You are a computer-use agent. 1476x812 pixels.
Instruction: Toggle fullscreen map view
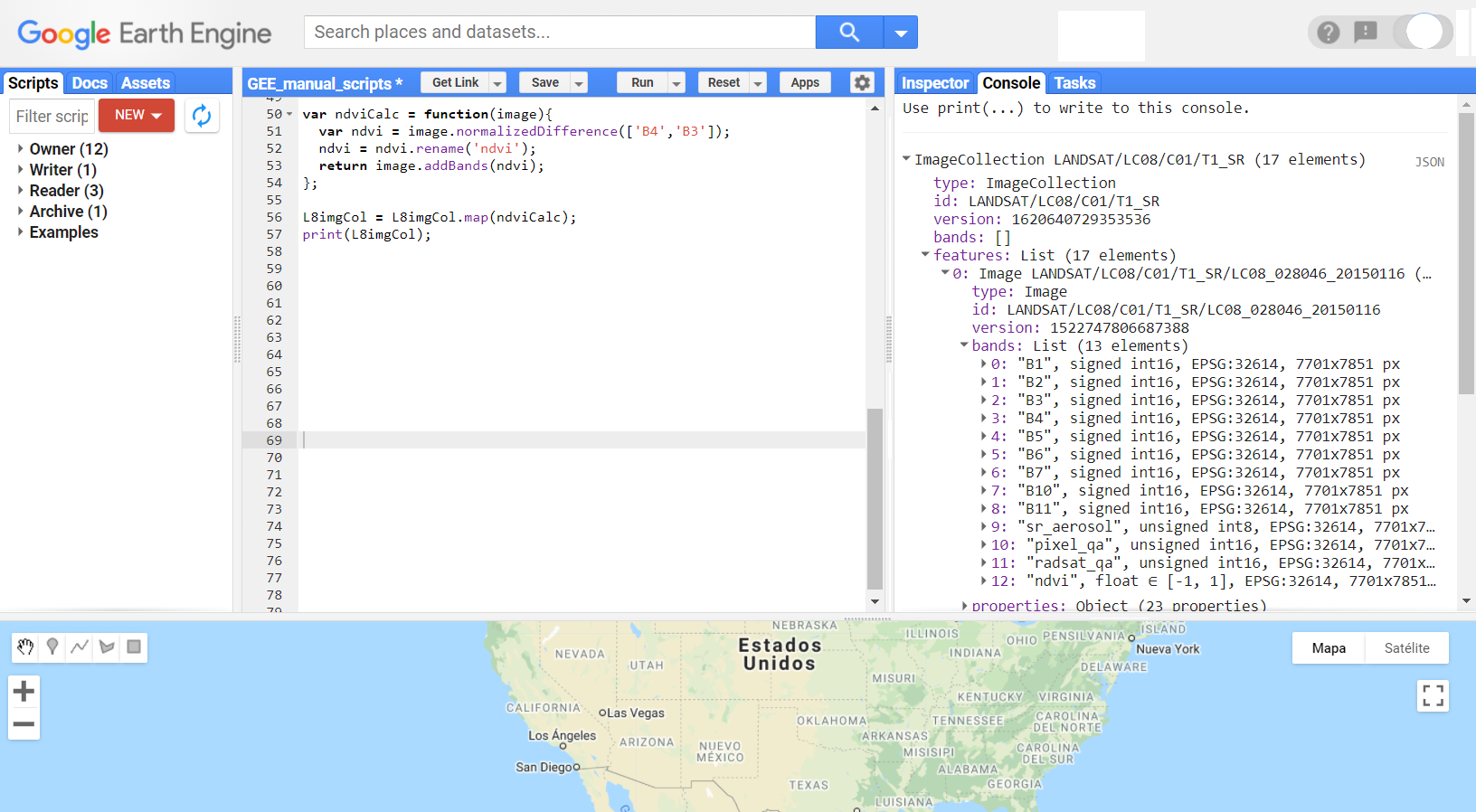(1433, 695)
